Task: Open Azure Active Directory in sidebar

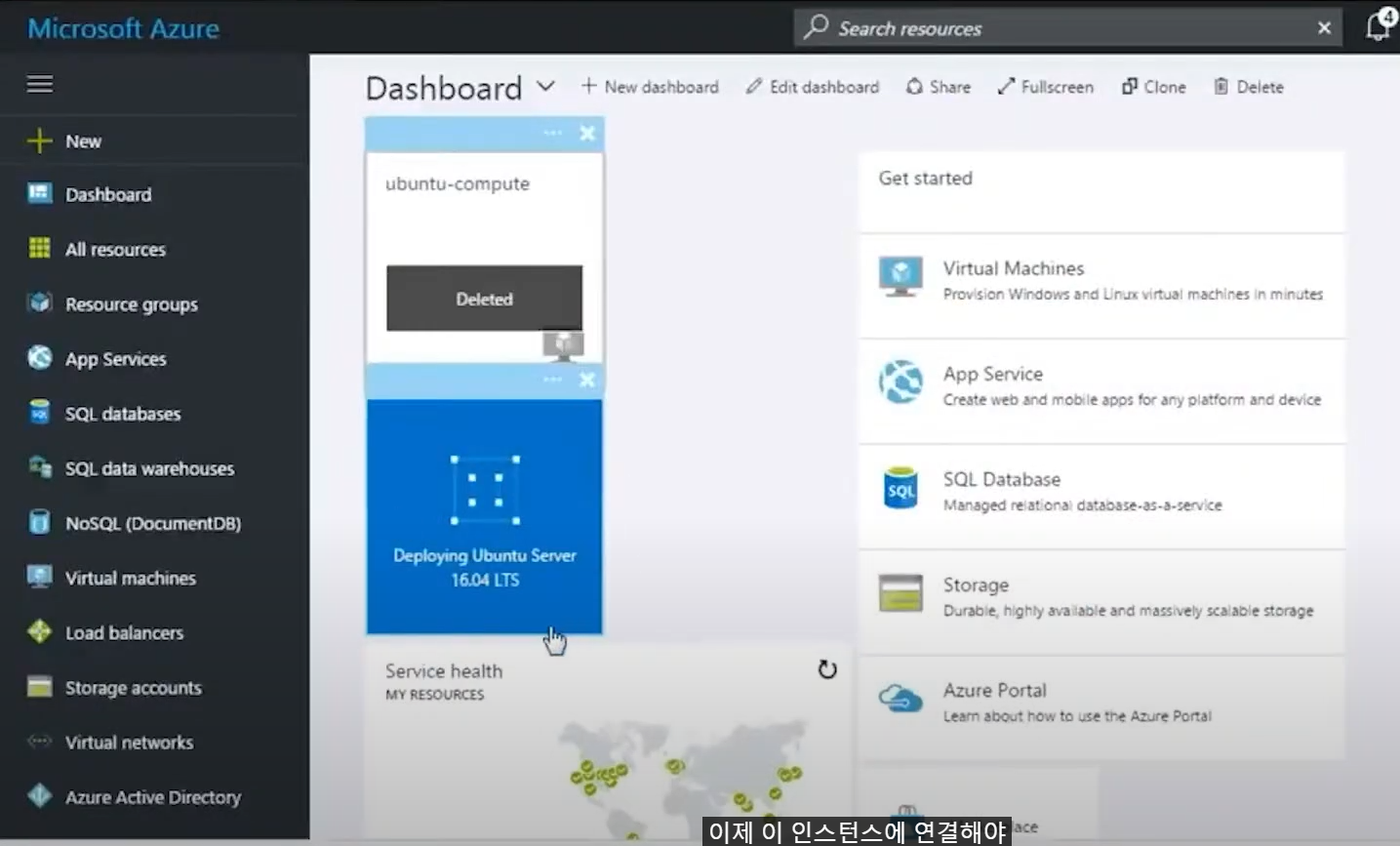Action: pos(154,797)
